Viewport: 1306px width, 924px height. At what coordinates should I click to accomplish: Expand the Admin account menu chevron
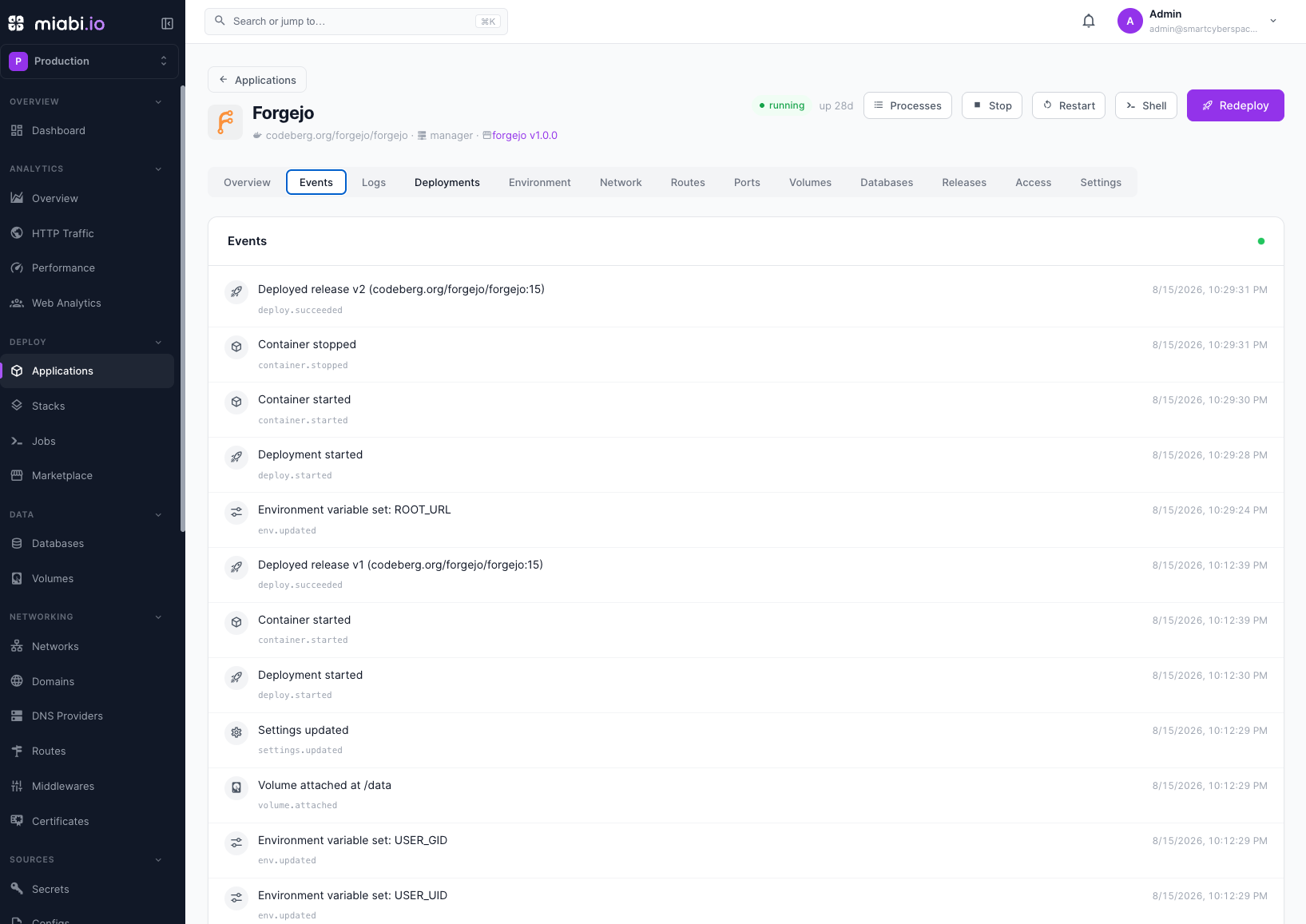coord(1273,22)
